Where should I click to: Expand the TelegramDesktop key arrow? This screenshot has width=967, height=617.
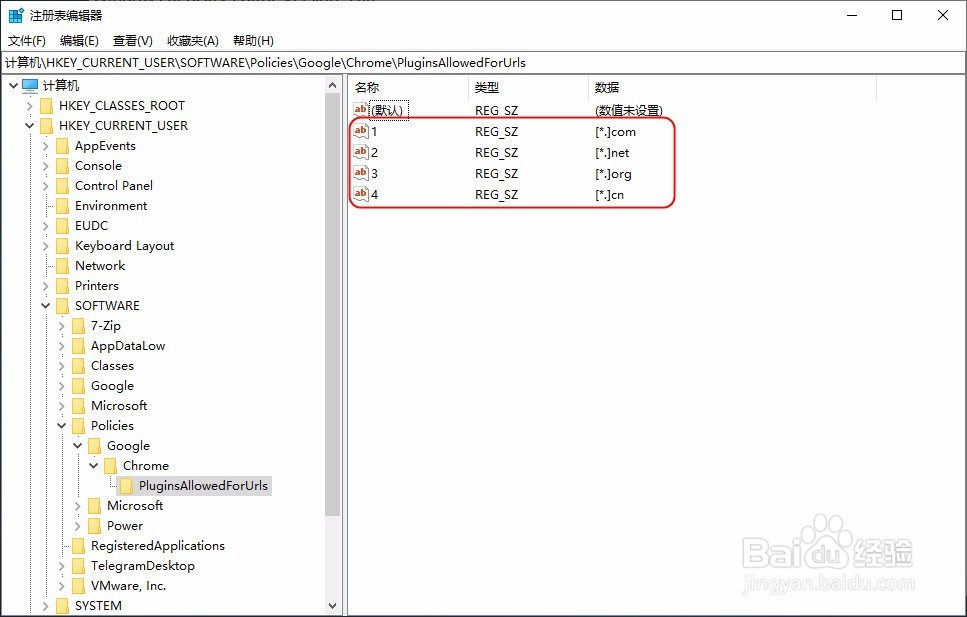pyautogui.click(x=61, y=565)
